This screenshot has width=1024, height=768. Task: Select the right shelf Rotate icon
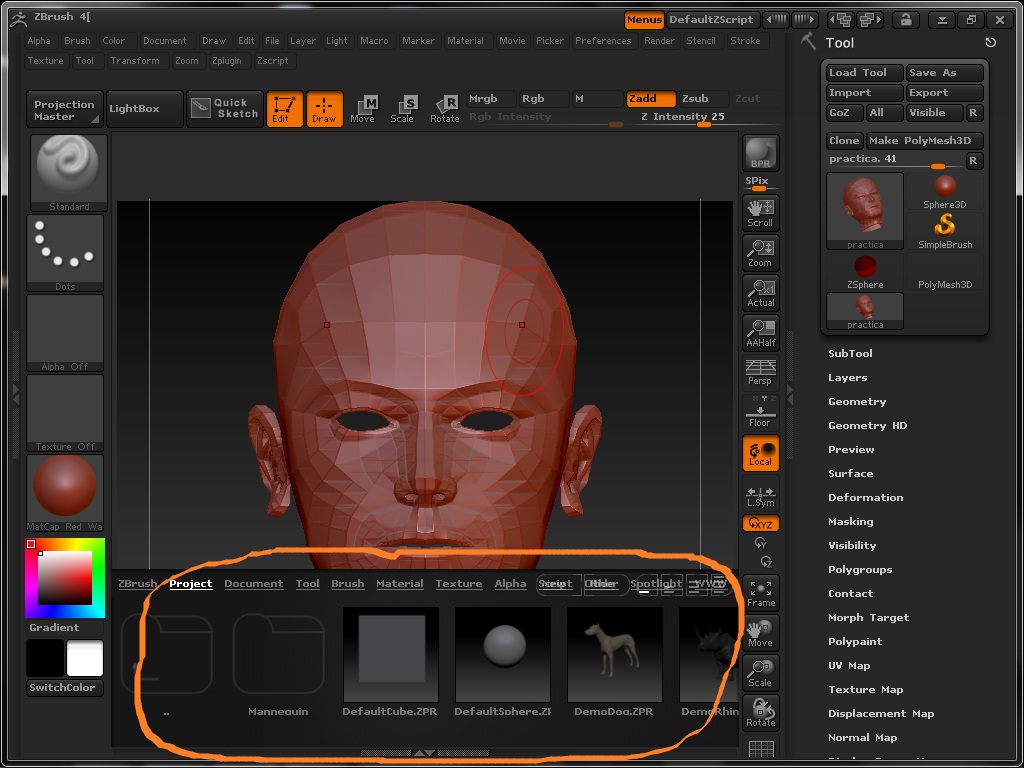pyautogui.click(x=760, y=712)
